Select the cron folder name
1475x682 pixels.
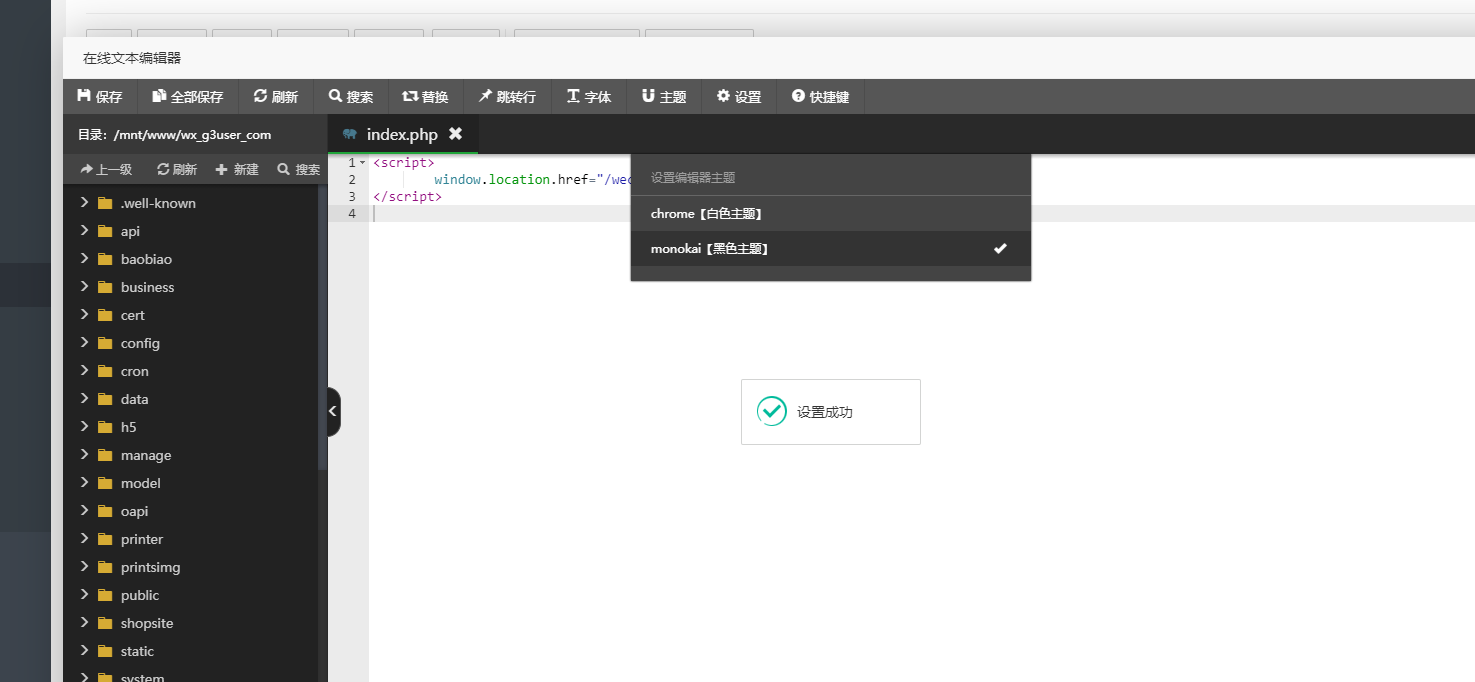[134, 371]
